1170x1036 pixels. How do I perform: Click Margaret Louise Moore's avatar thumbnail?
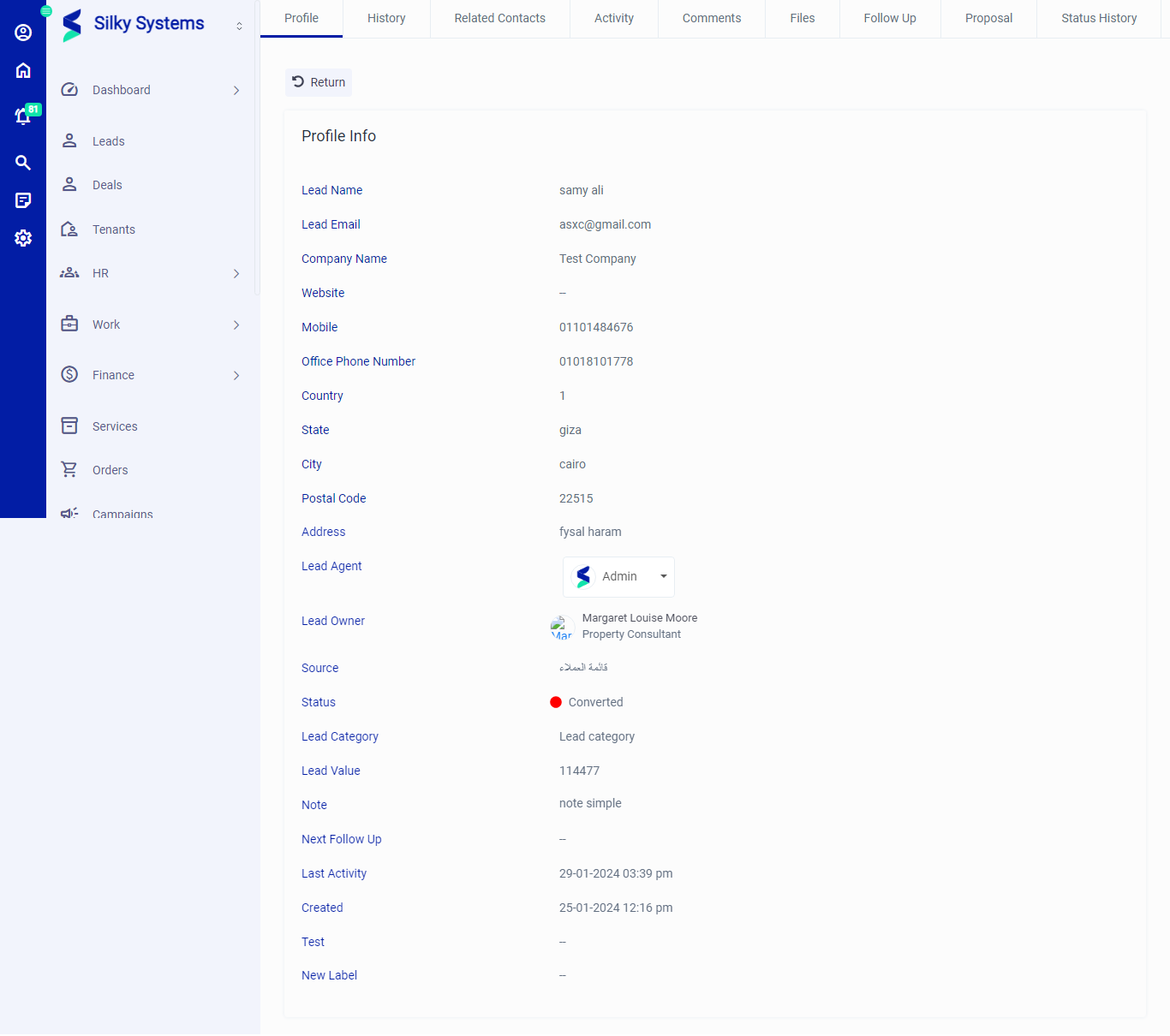(561, 628)
